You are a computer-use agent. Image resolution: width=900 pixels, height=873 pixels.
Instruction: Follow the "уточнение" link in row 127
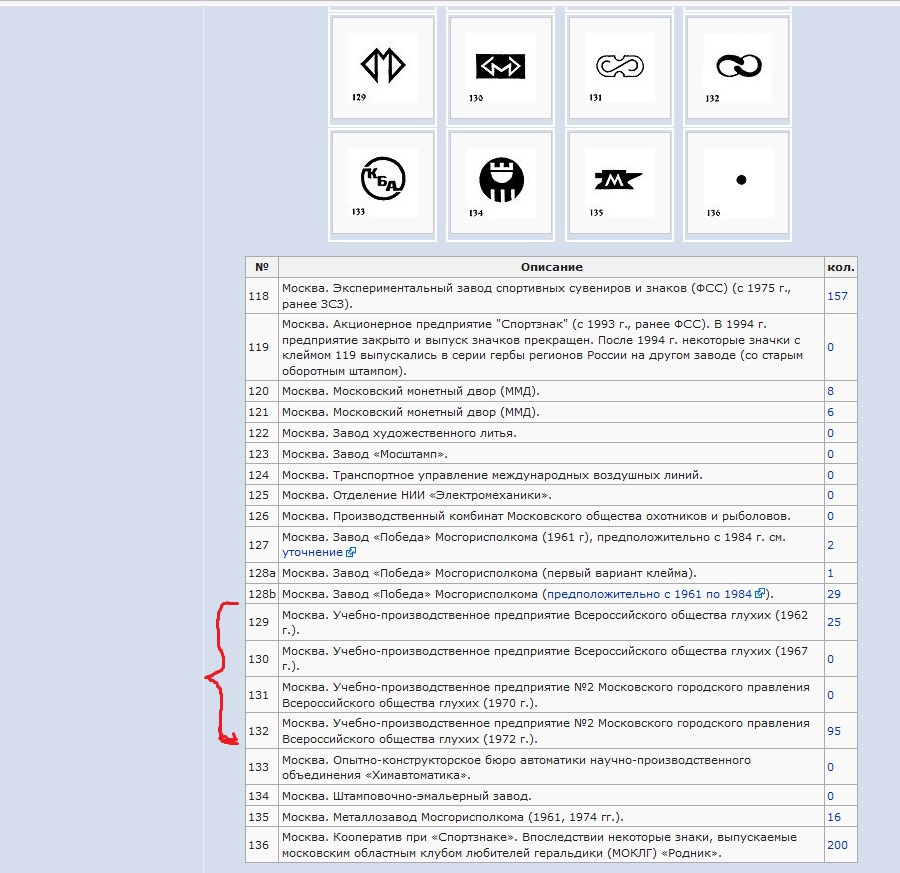pyautogui.click(x=313, y=552)
